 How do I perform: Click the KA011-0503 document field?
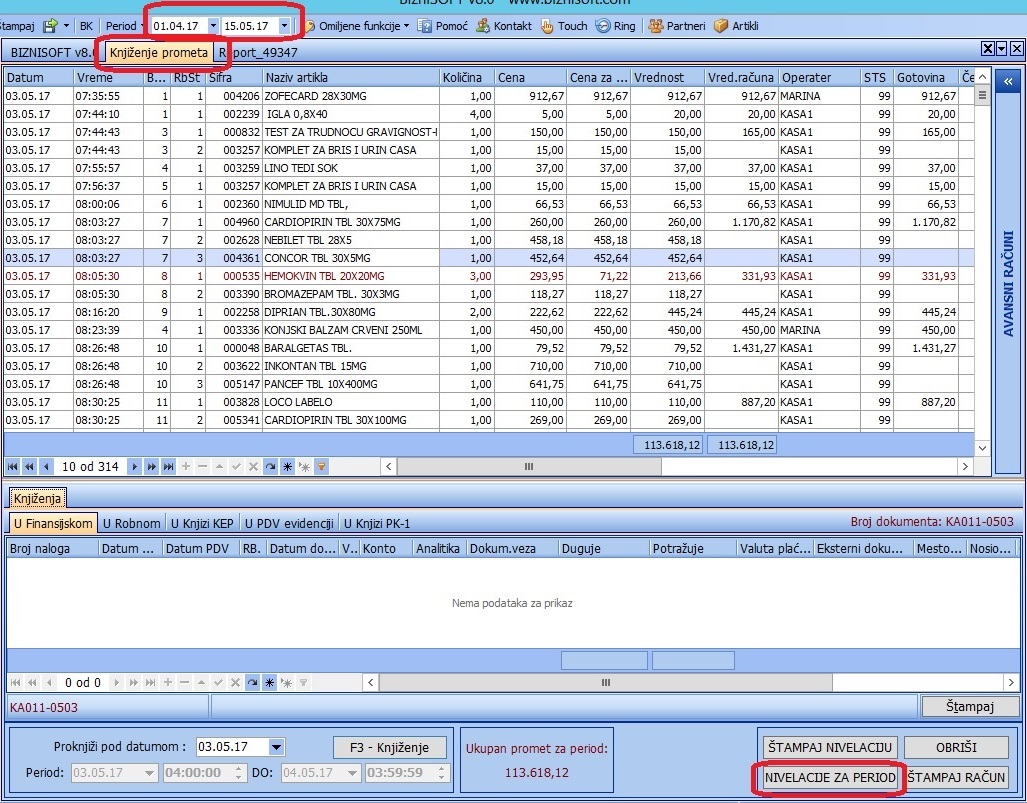107,707
